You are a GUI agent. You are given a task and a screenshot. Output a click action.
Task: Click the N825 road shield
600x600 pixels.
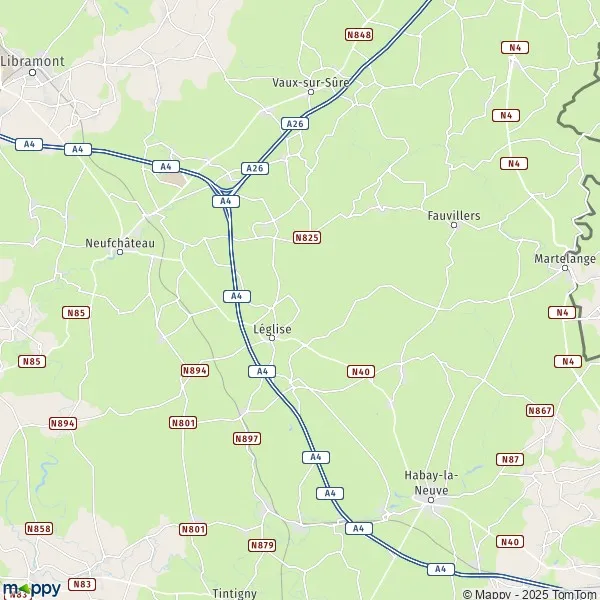pos(307,238)
